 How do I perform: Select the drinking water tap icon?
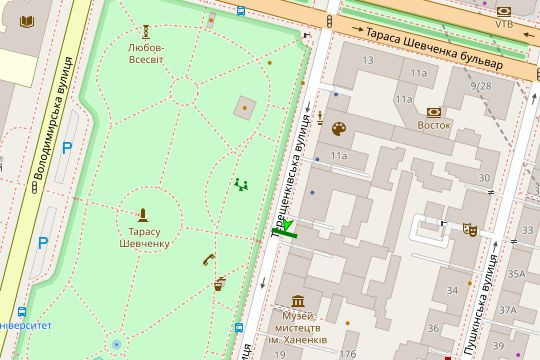pos(219,284)
